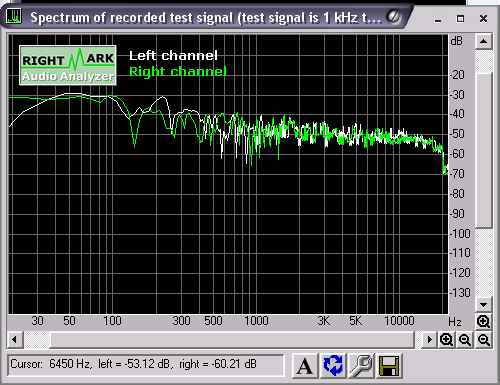
Task: Zoom out vertically with the corner minus magnifier
Action: 483,340
